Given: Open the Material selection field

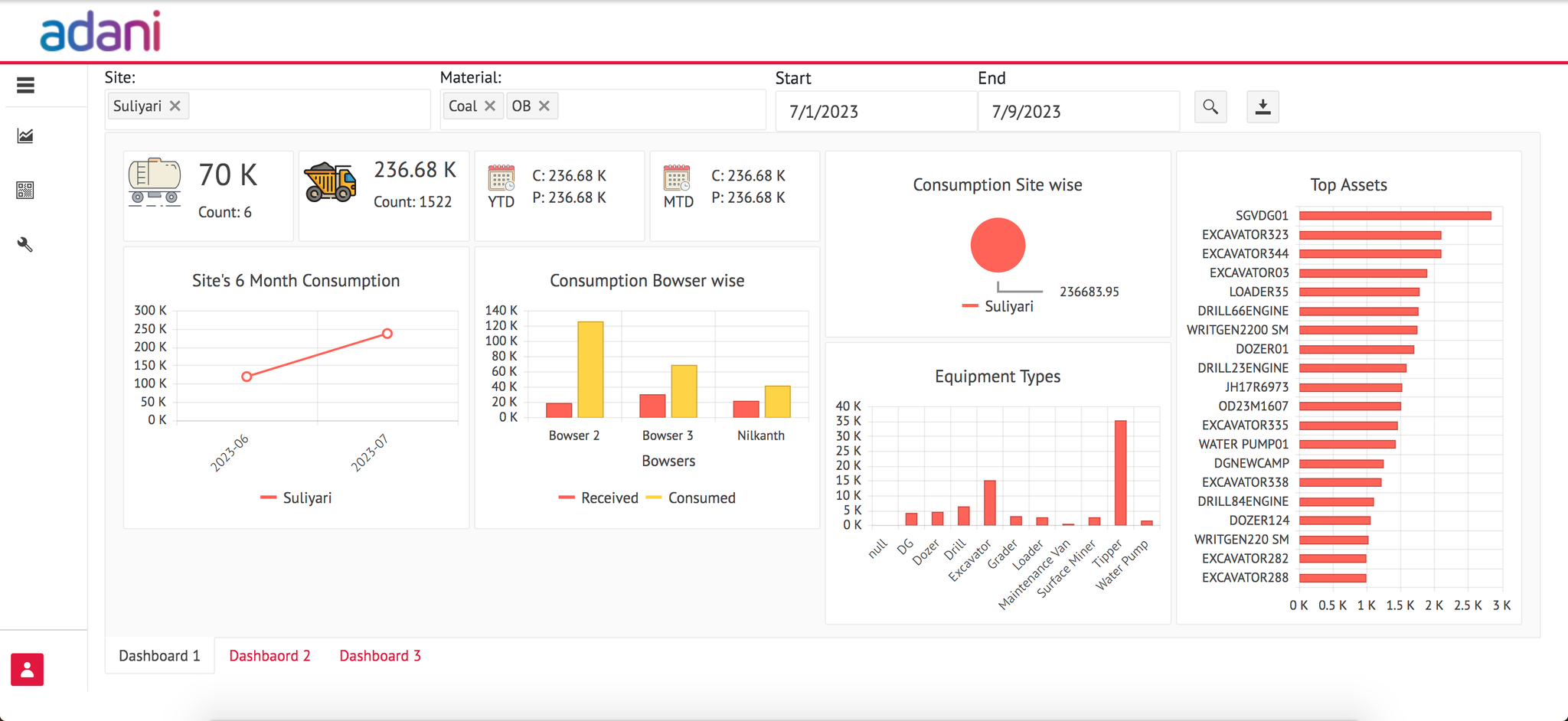Looking at the screenshot, I should coord(603,109).
